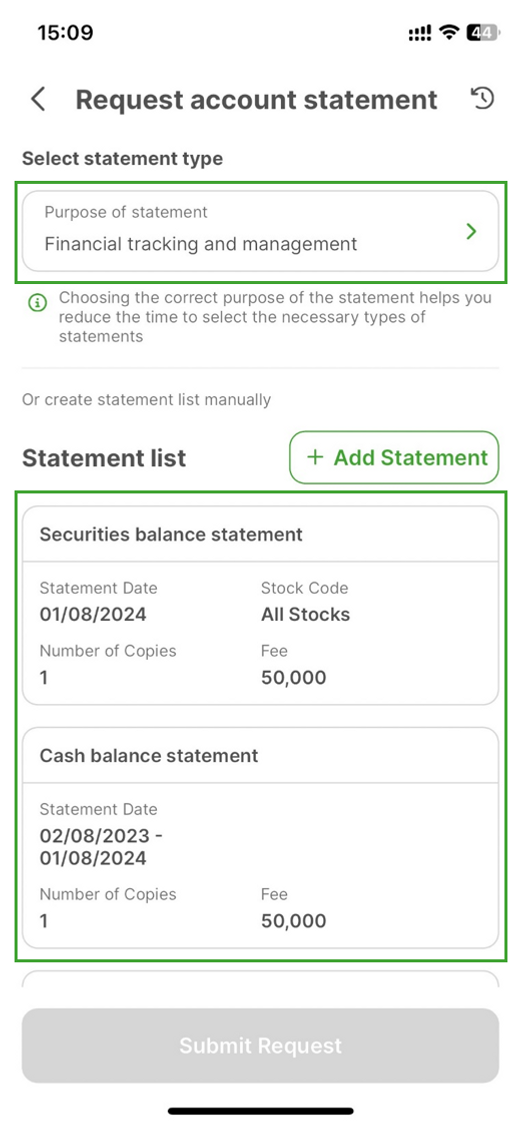The image size is (520, 1125).
Task: Open the request history clock icon
Action: 483,98
